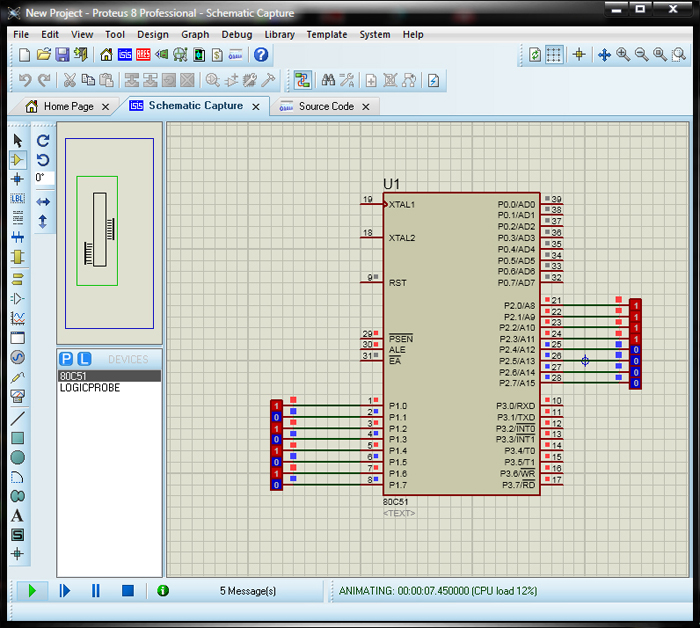Open the Design menu
Viewport: 700px width, 628px height.
coord(153,34)
